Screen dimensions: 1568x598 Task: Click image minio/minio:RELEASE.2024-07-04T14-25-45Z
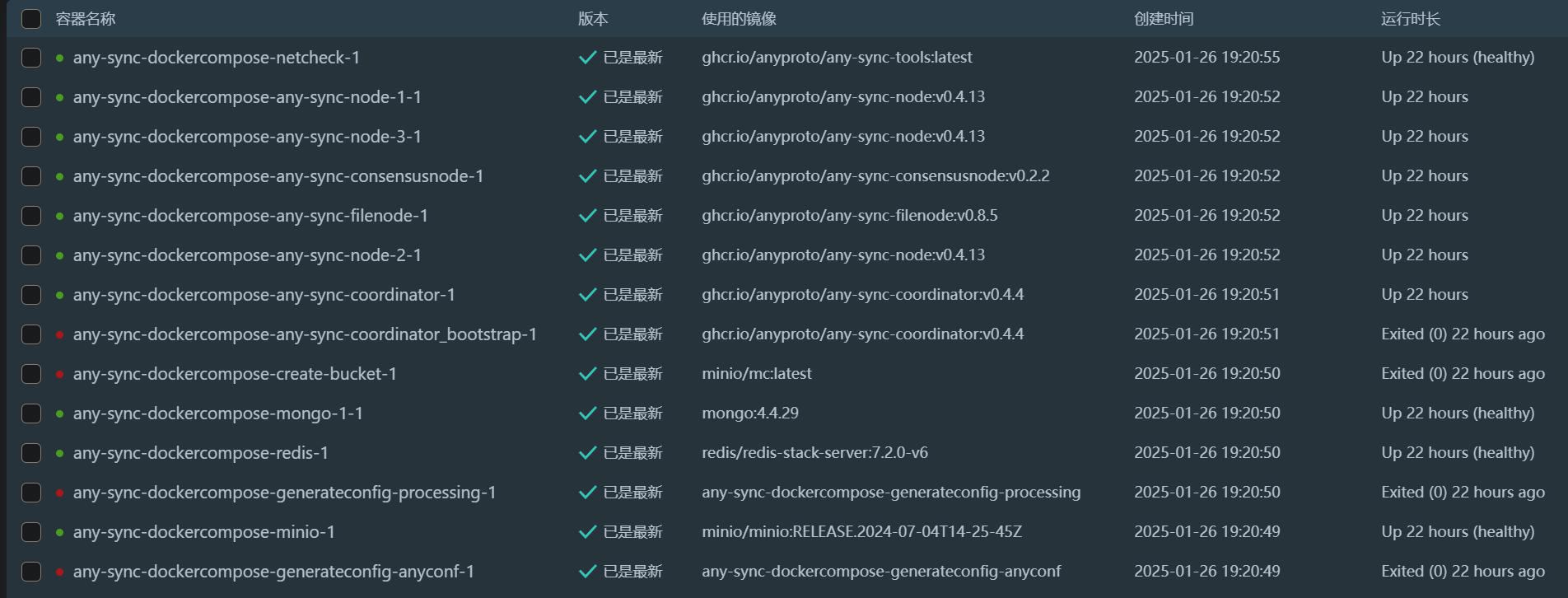[x=861, y=532]
